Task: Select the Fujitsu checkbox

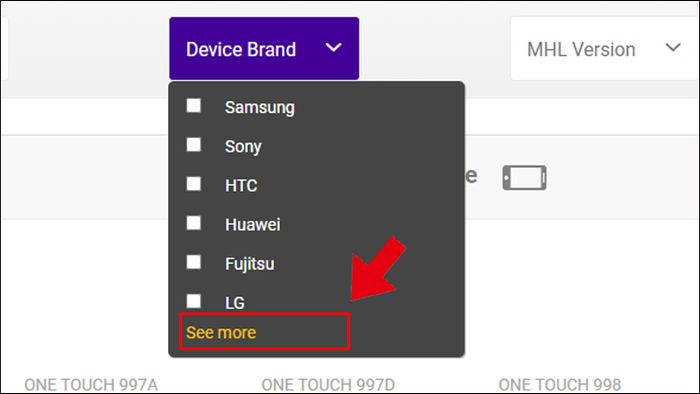Action: pyautogui.click(x=194, y=262)
